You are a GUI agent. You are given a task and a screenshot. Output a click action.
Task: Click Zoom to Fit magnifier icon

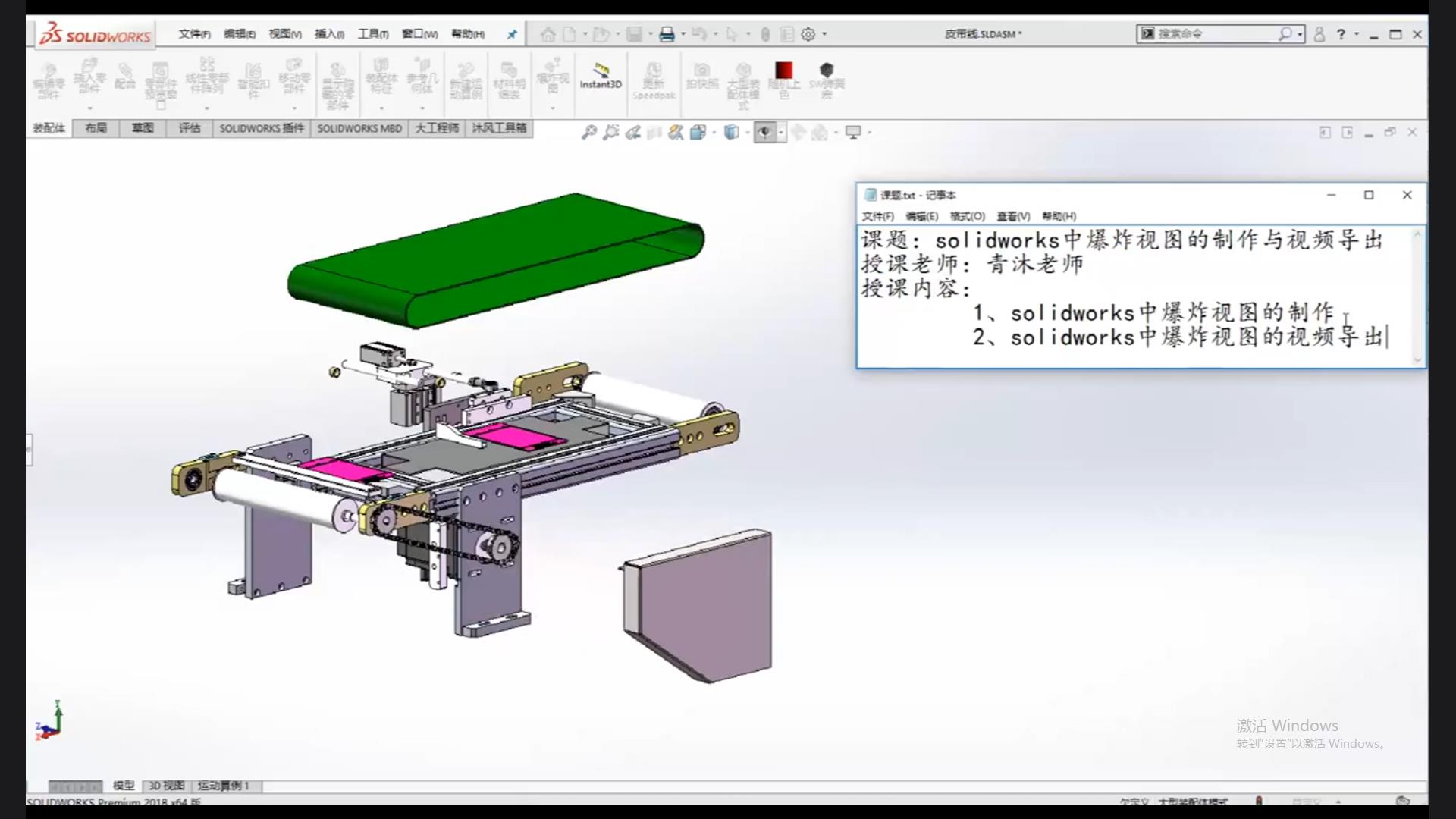[589, 133]
